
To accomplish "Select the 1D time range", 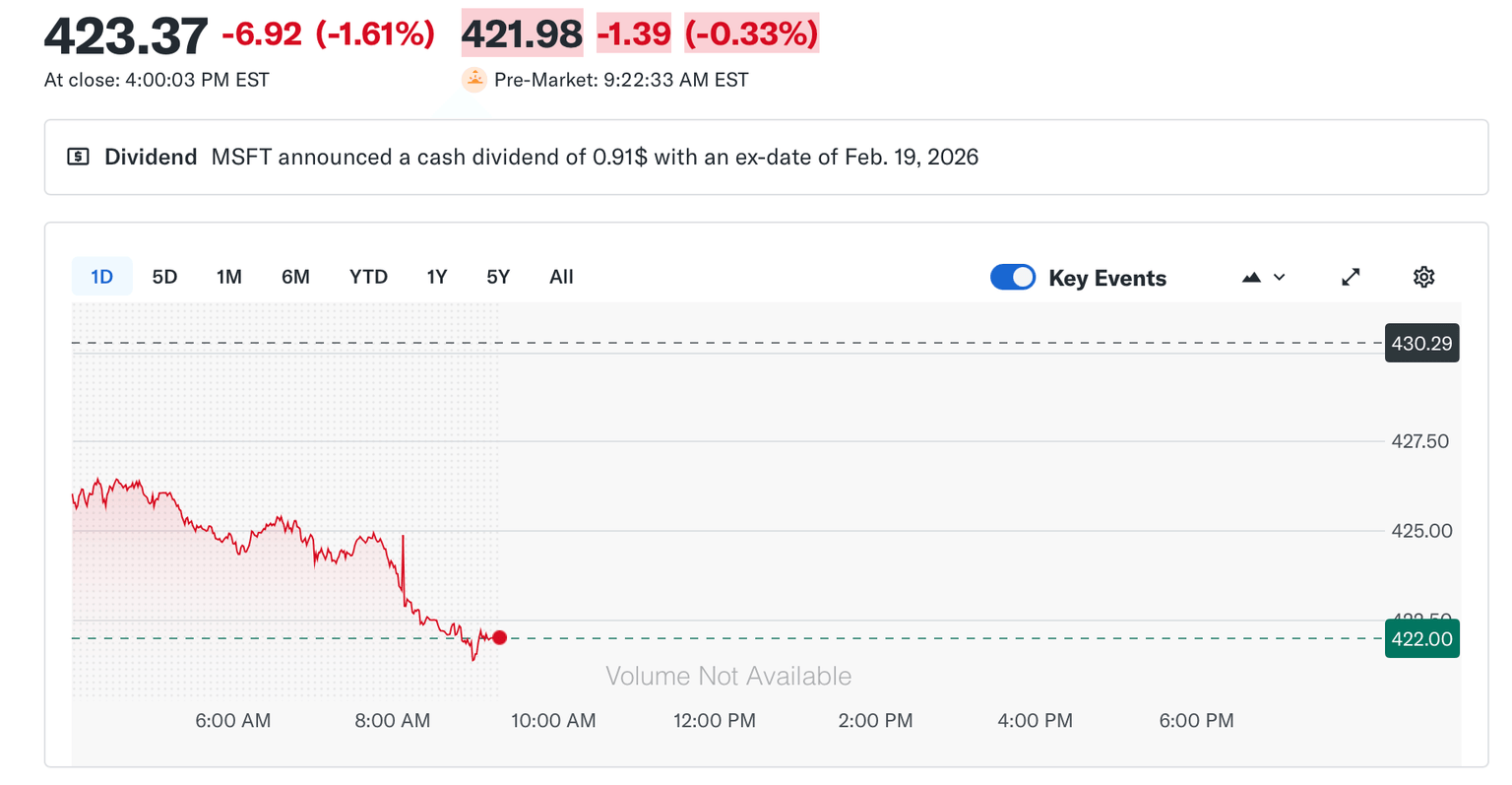I will (x=101, y=277).
